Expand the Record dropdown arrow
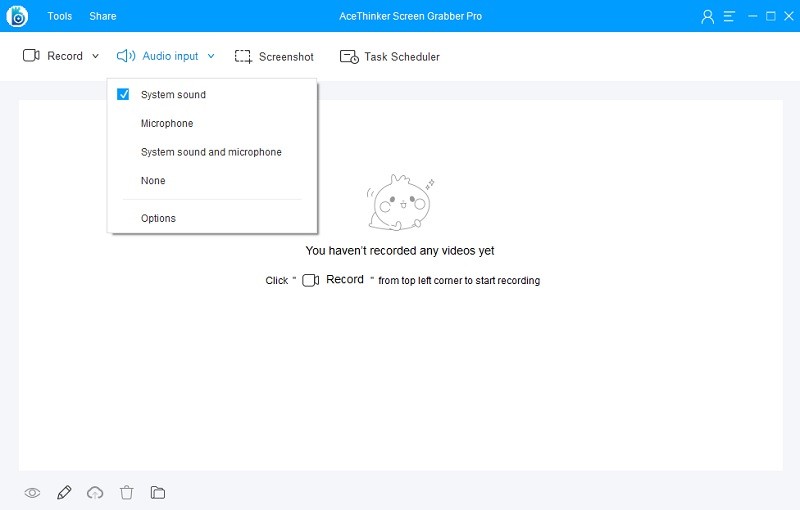800x510 pixels. (96, 57)
